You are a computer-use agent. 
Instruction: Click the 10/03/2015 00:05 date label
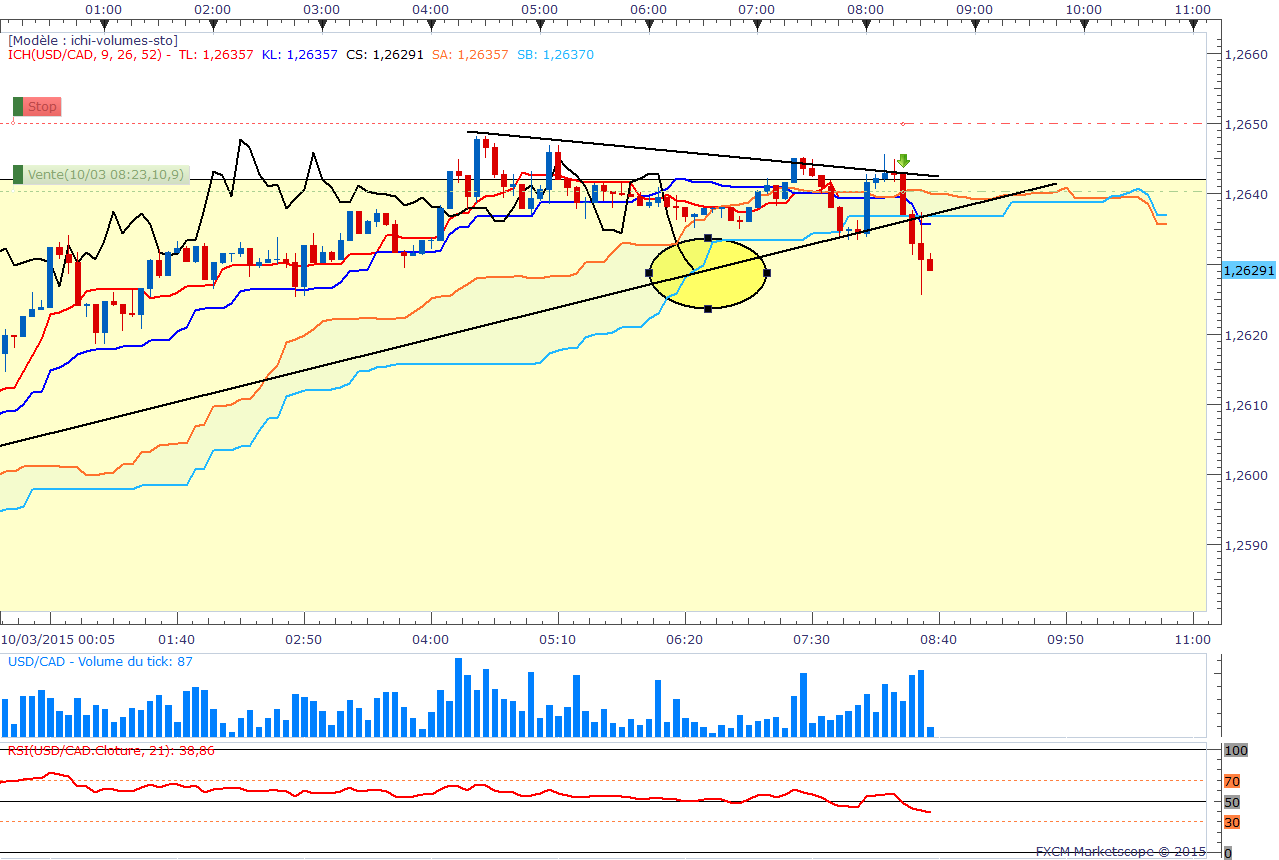click(x=57, y=639)
